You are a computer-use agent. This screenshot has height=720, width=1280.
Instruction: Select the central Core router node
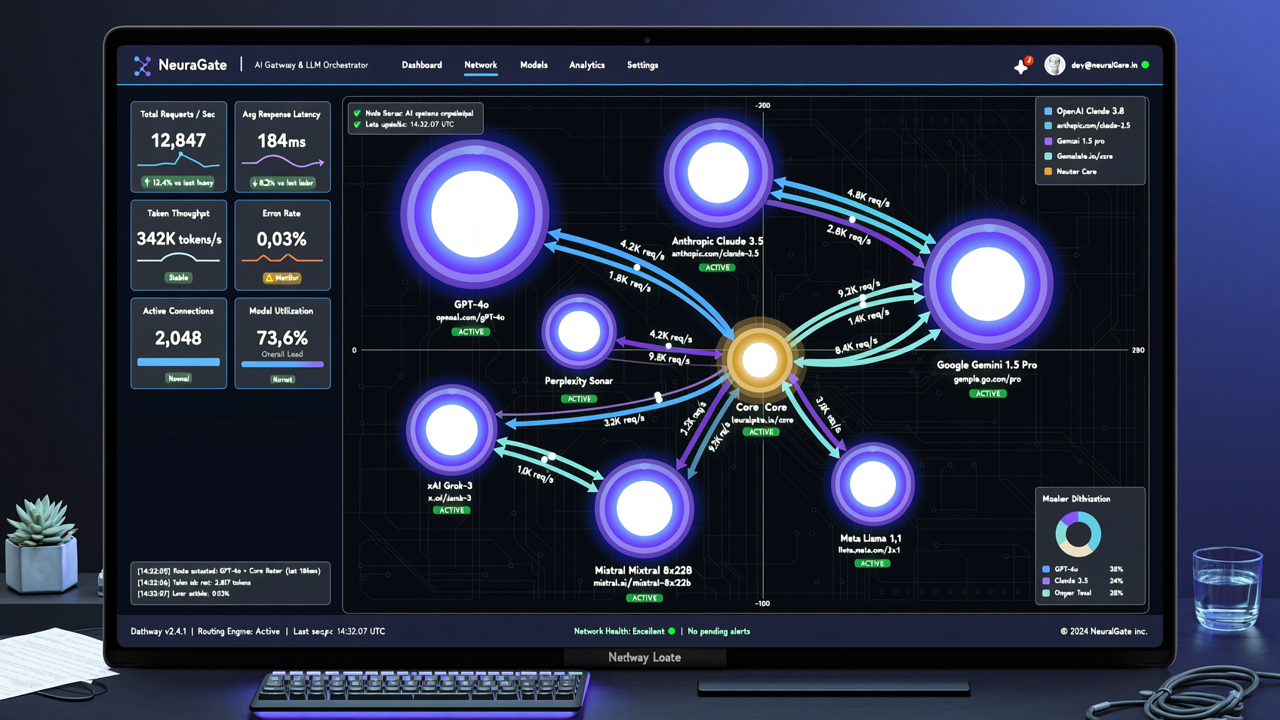click(x=760, y=360)
